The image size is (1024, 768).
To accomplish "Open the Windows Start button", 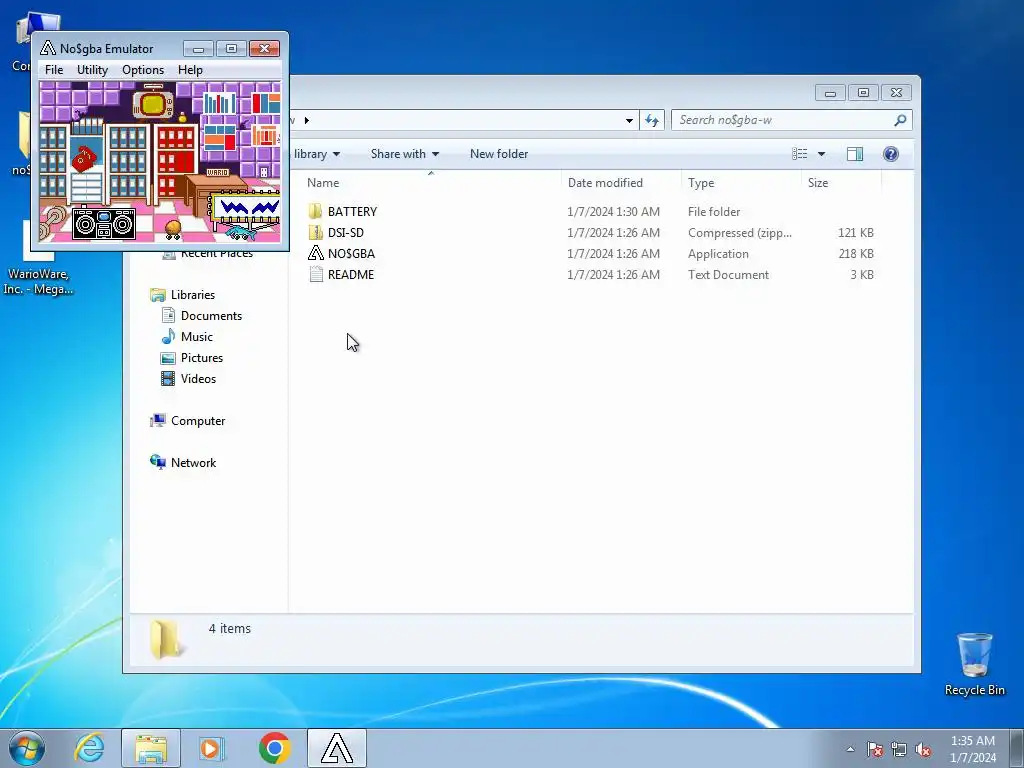I will [x=27, y=748].
